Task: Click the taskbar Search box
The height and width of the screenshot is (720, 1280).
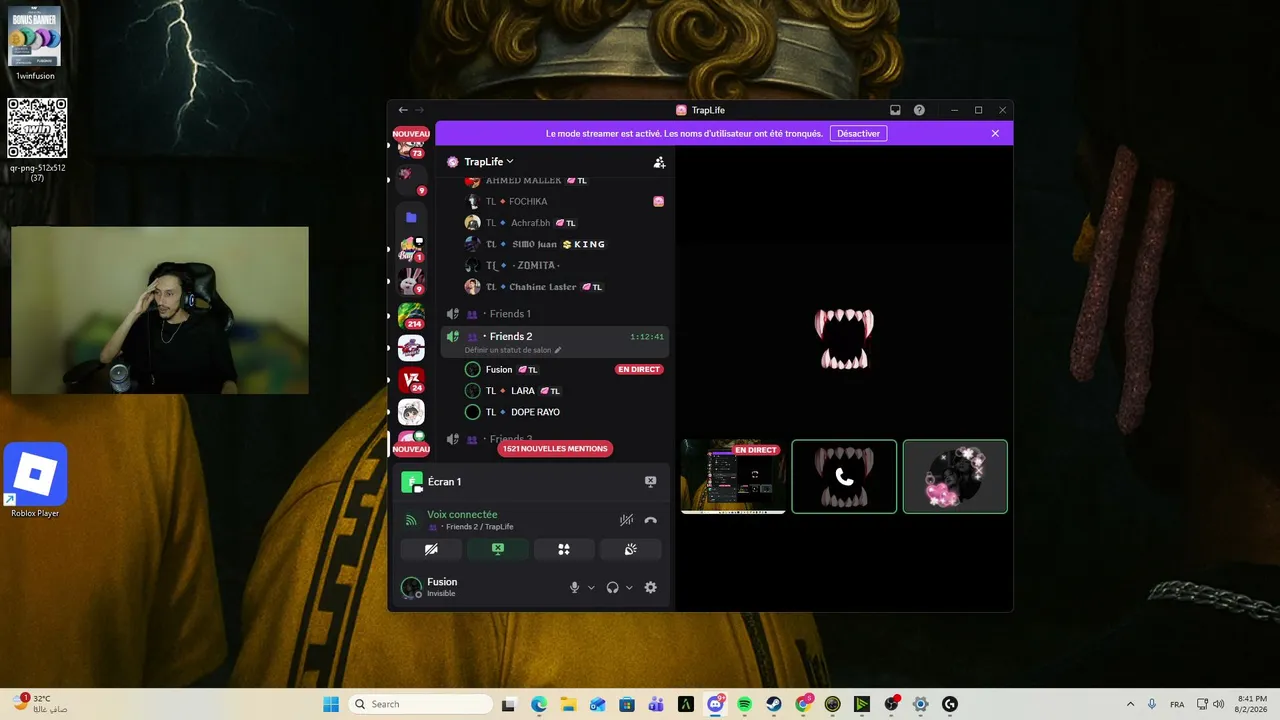Action: [420, 704]
